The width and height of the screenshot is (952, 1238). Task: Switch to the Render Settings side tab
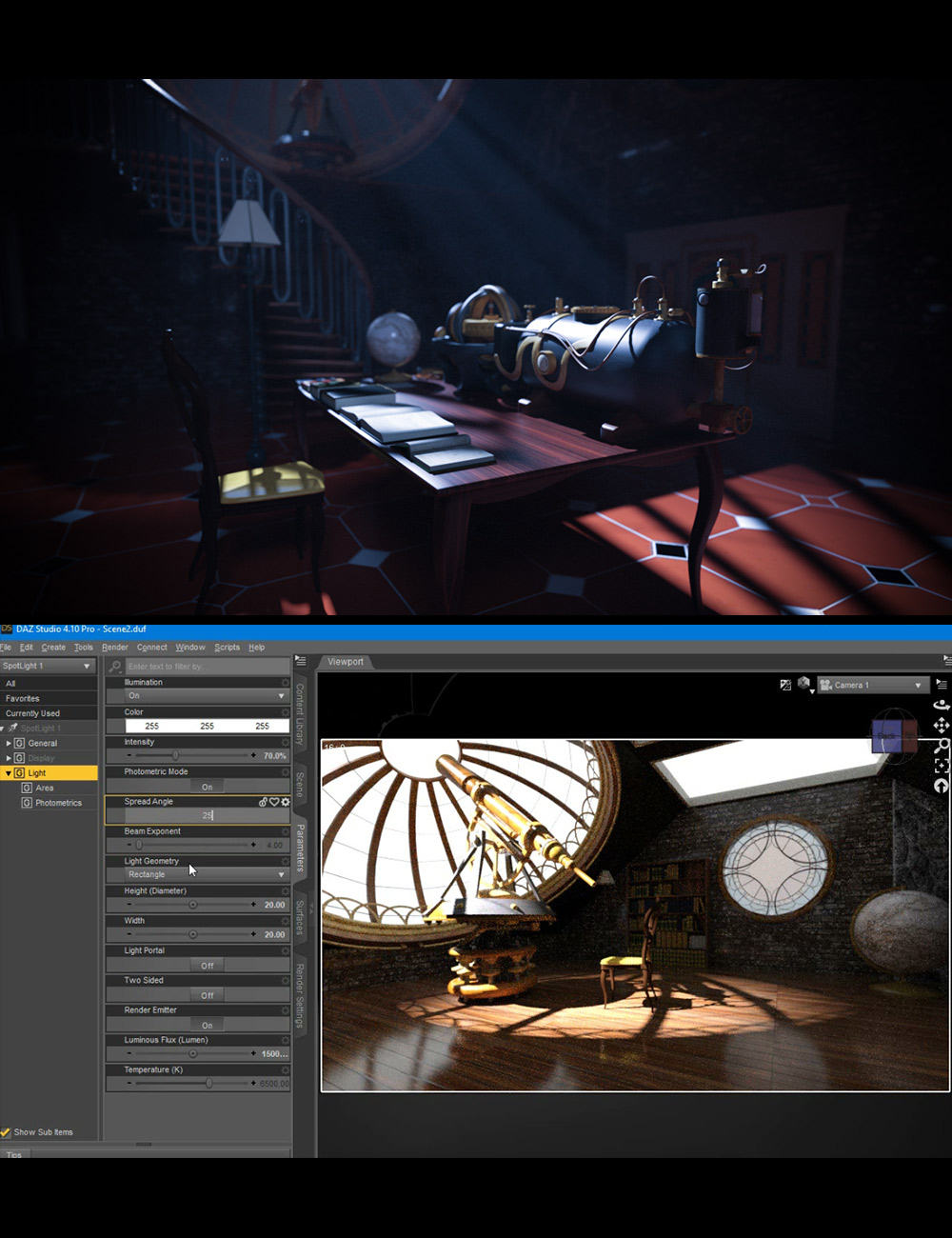pos(300,996)
